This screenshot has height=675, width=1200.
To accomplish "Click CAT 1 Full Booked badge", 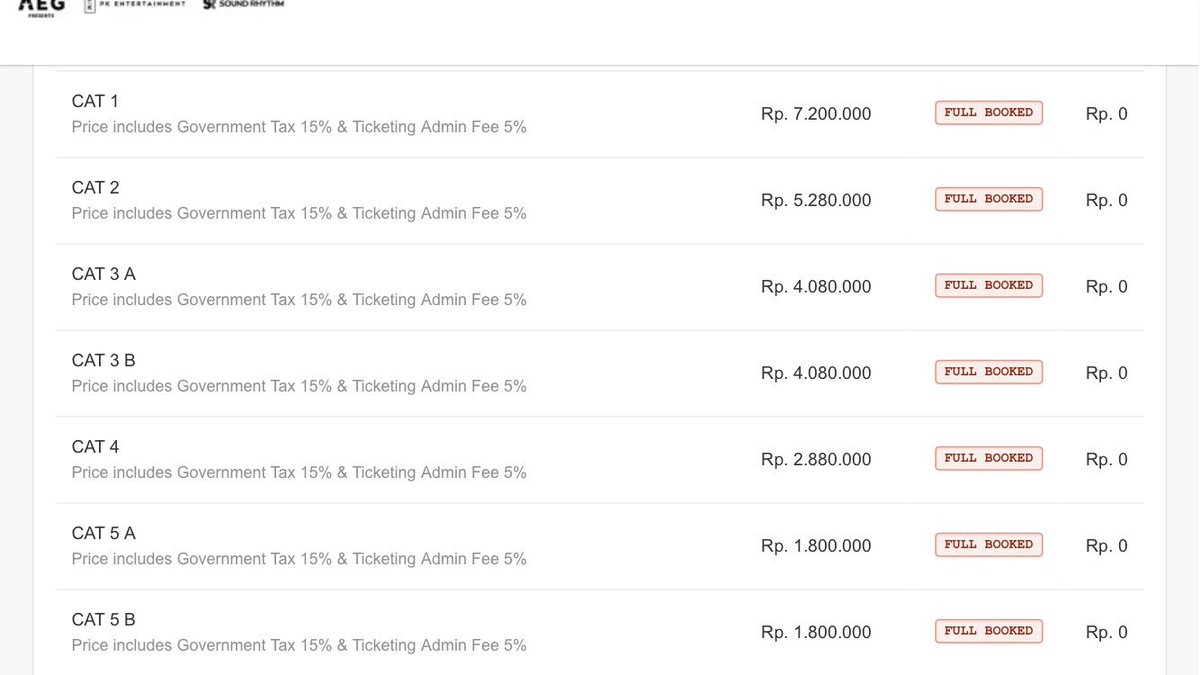I will click(989, 113).
